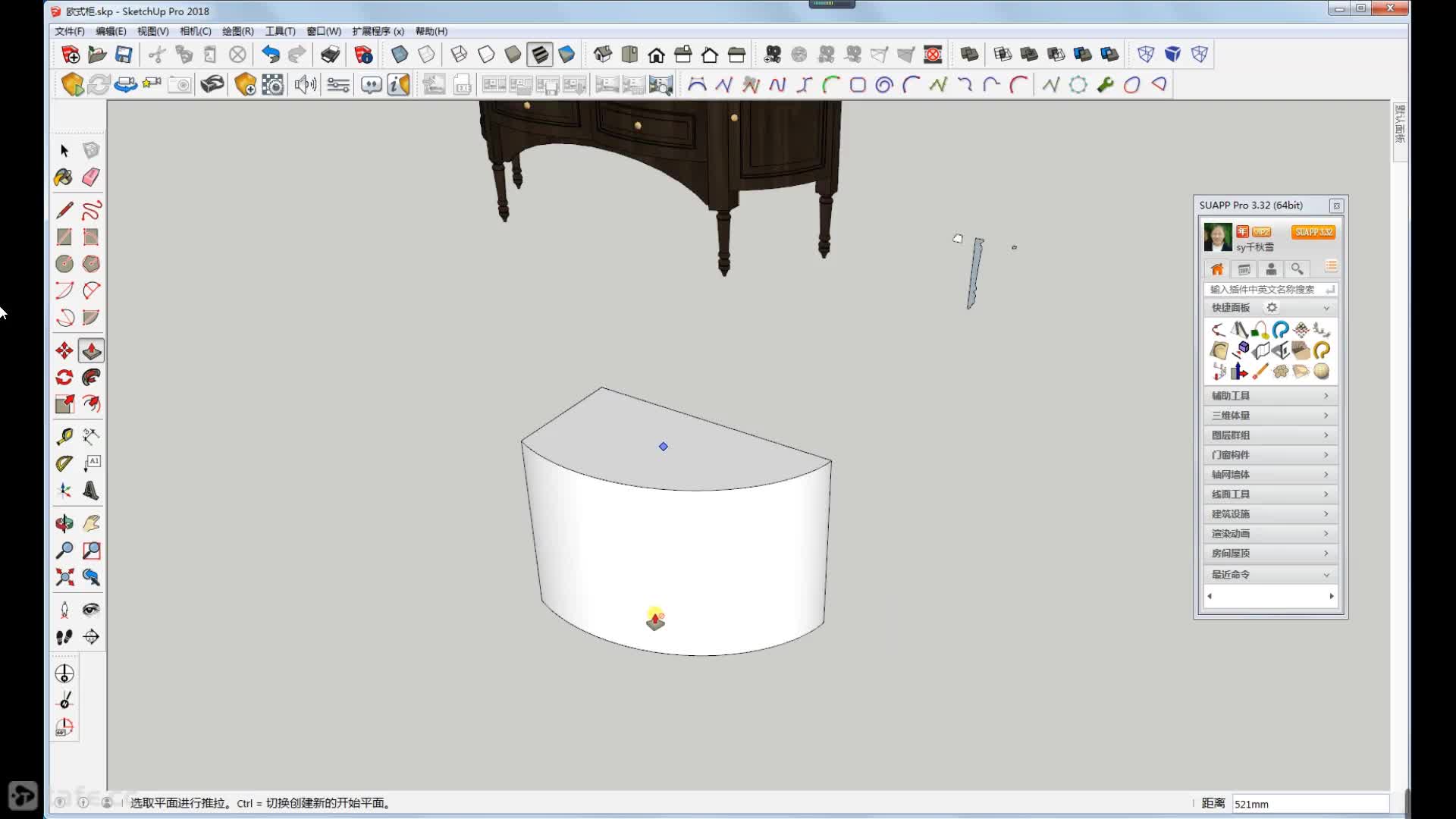Click SUAPP panel right scroll arrow

pos(1332,596)
